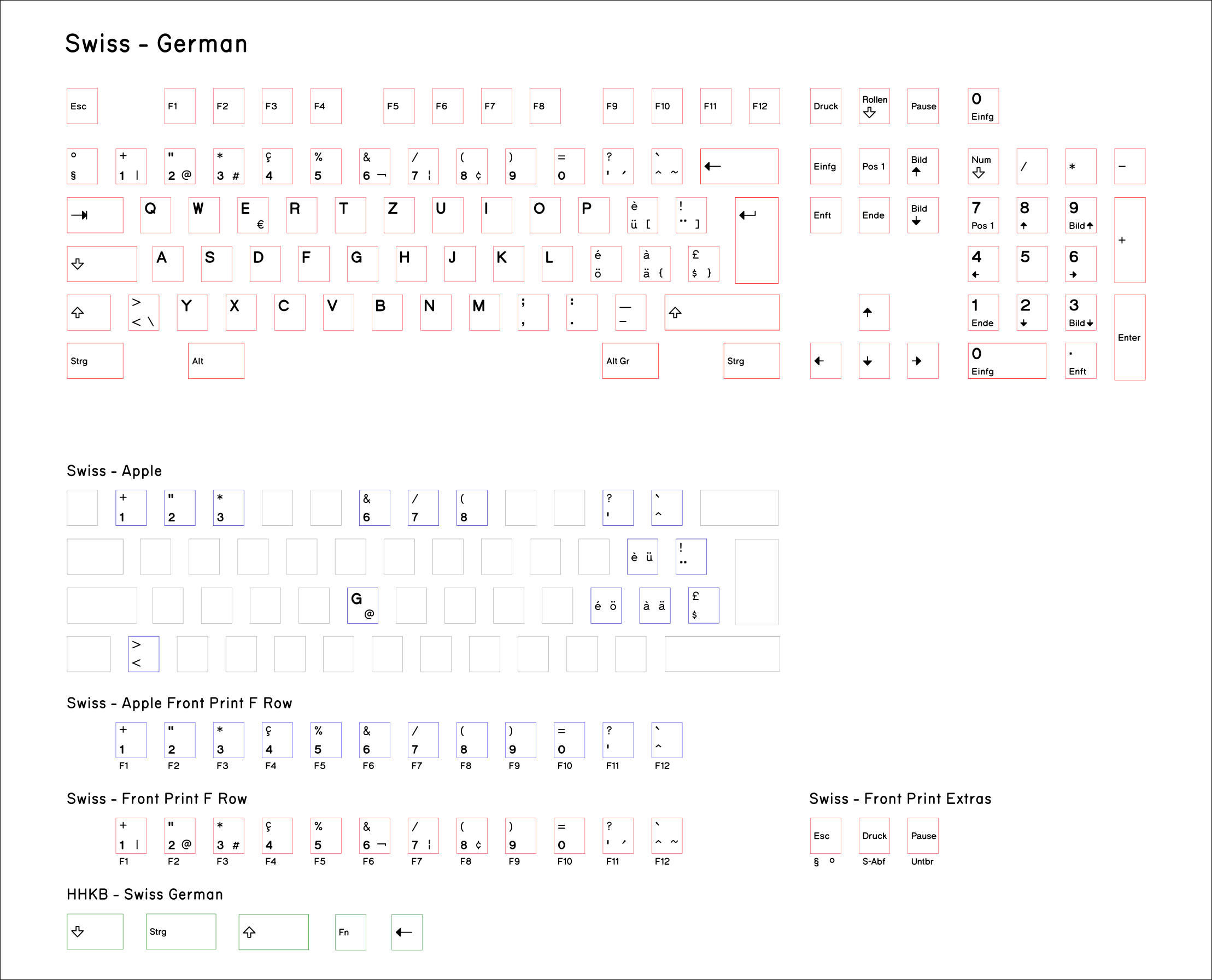This screenshot has height=980, width=1212.
Task: Click the Enter key on the numpad
Action: click(1129, 337)
